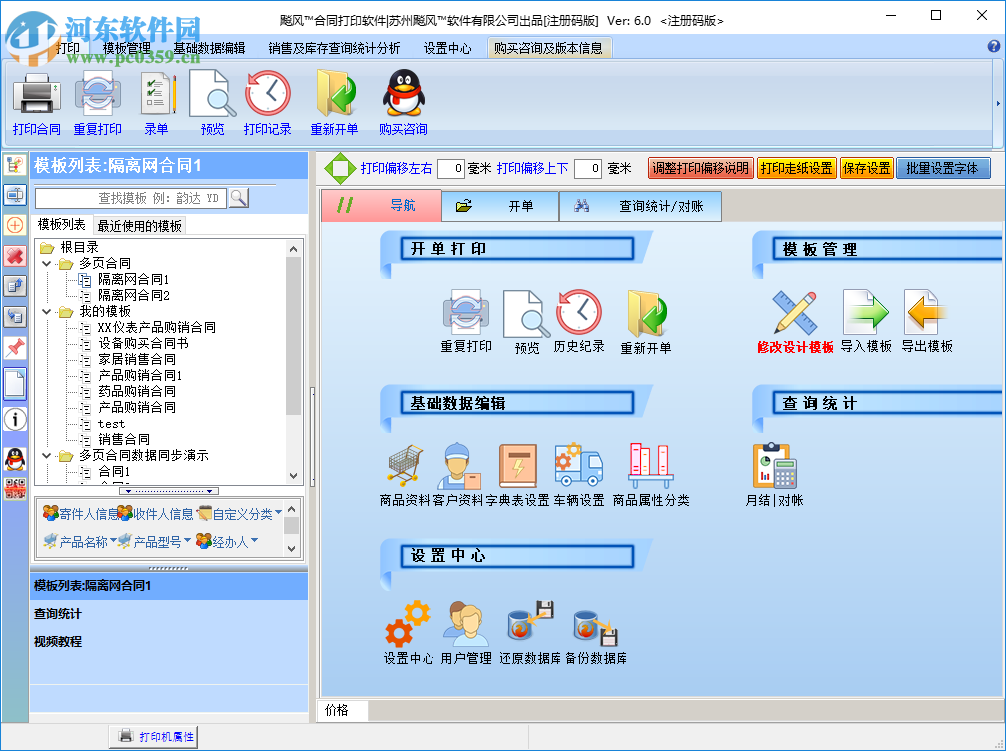
Task: Collapse the 我的模板 folder
Action: [47, 311]
